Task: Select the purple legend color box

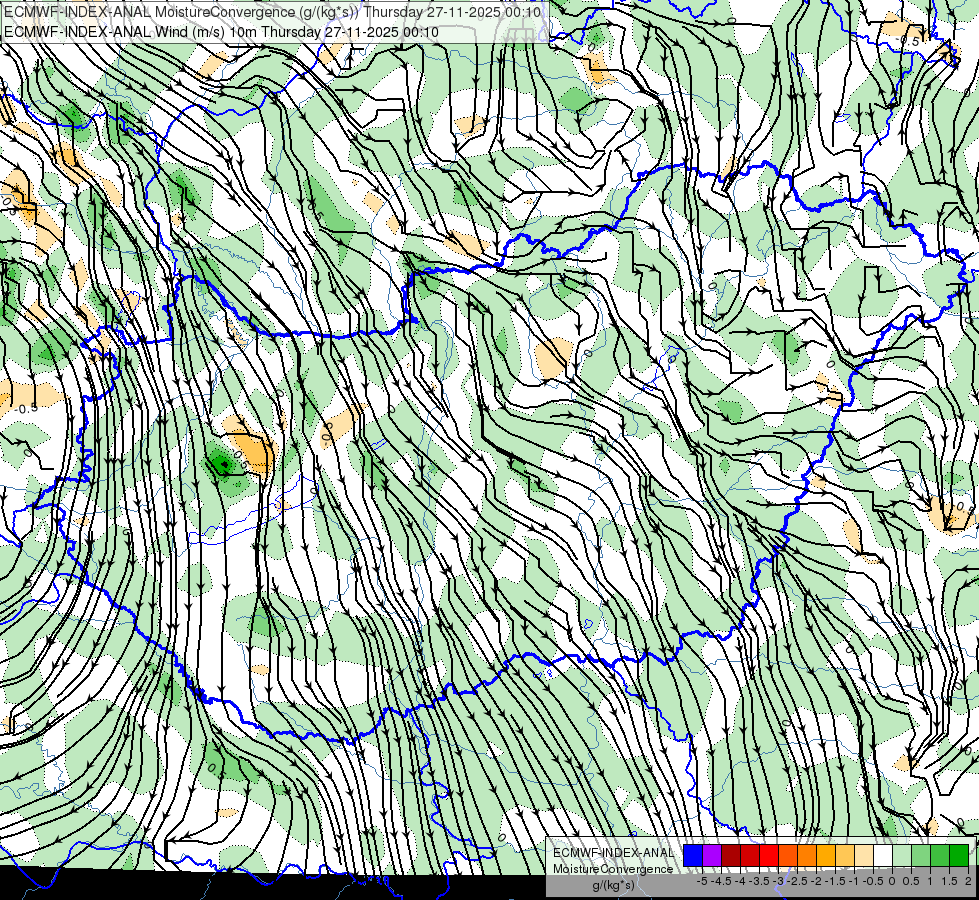Action: [712, 855]
